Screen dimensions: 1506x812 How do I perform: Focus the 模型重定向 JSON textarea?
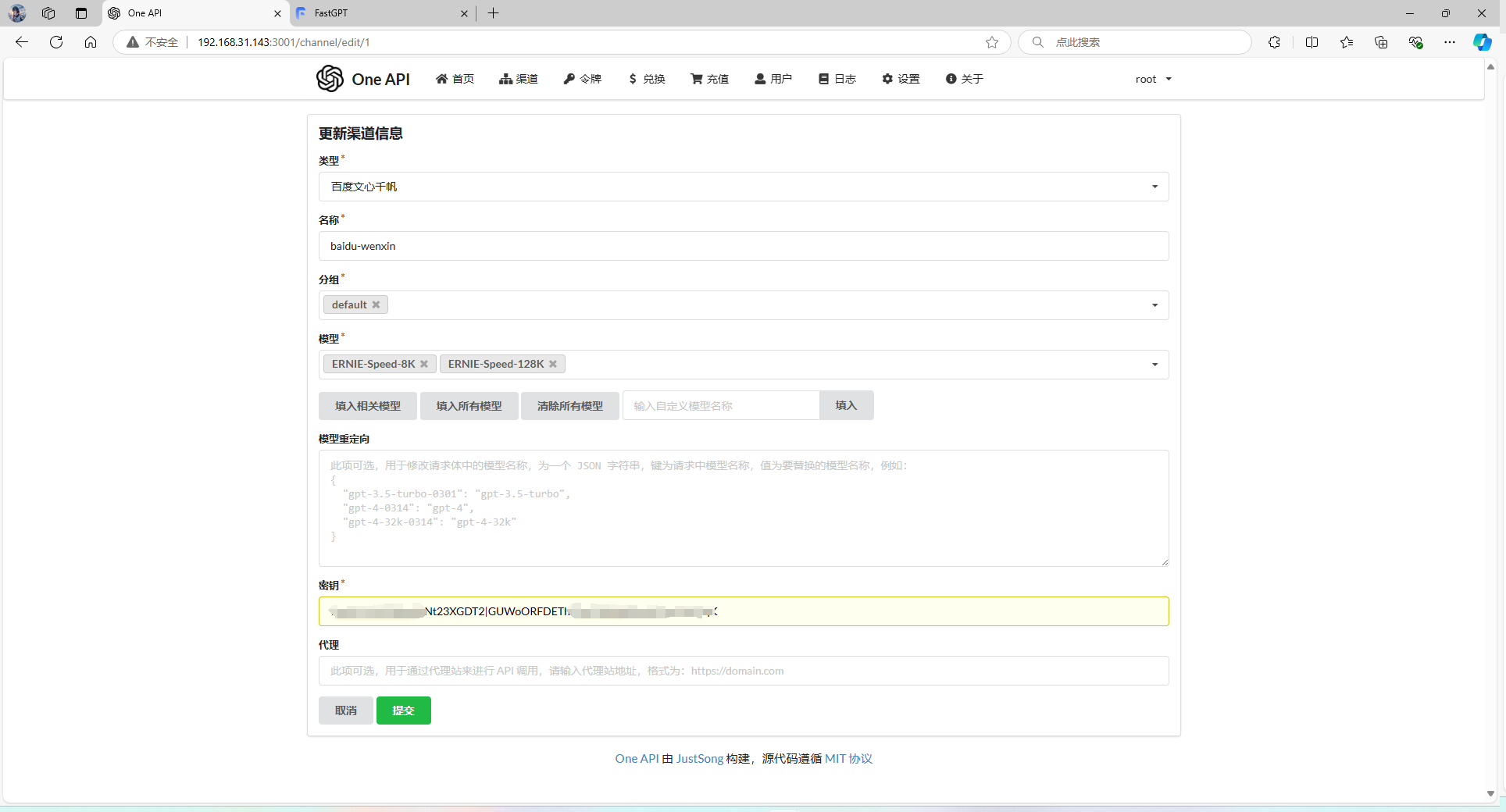744,508
